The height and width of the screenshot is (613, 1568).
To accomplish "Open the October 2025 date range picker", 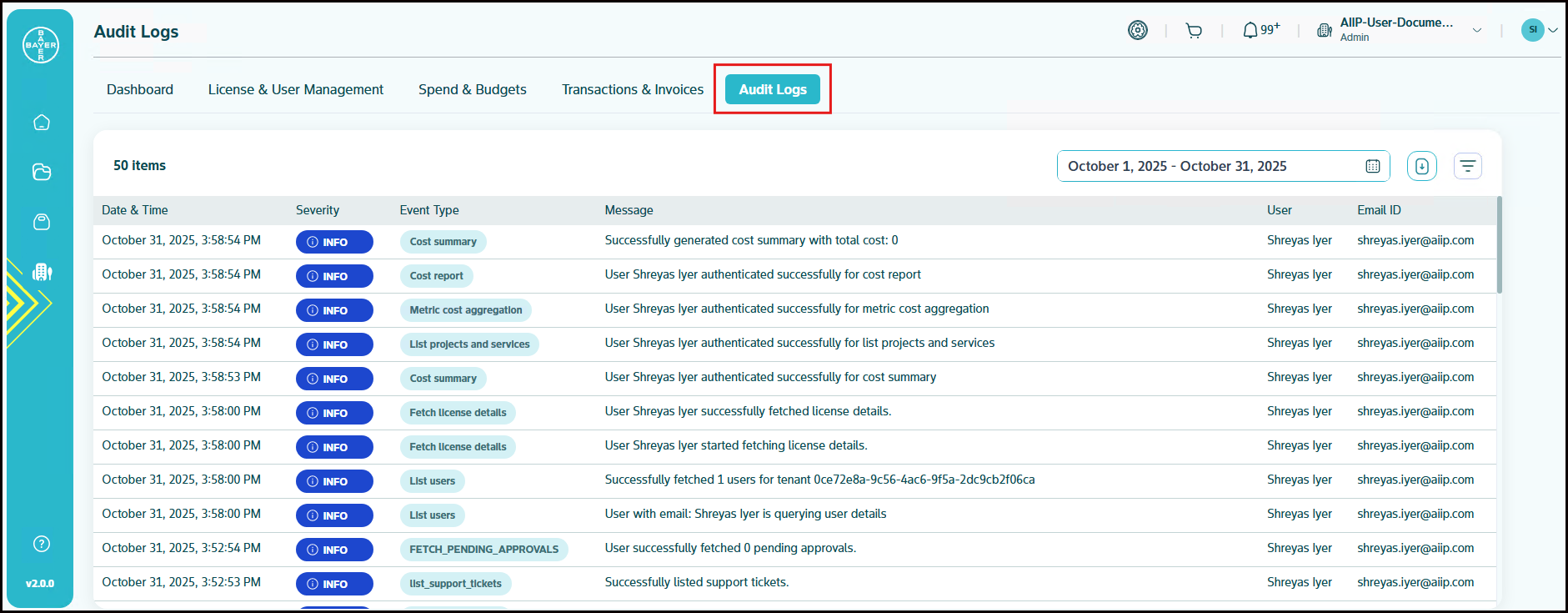I will click(x=1222, y=166).
